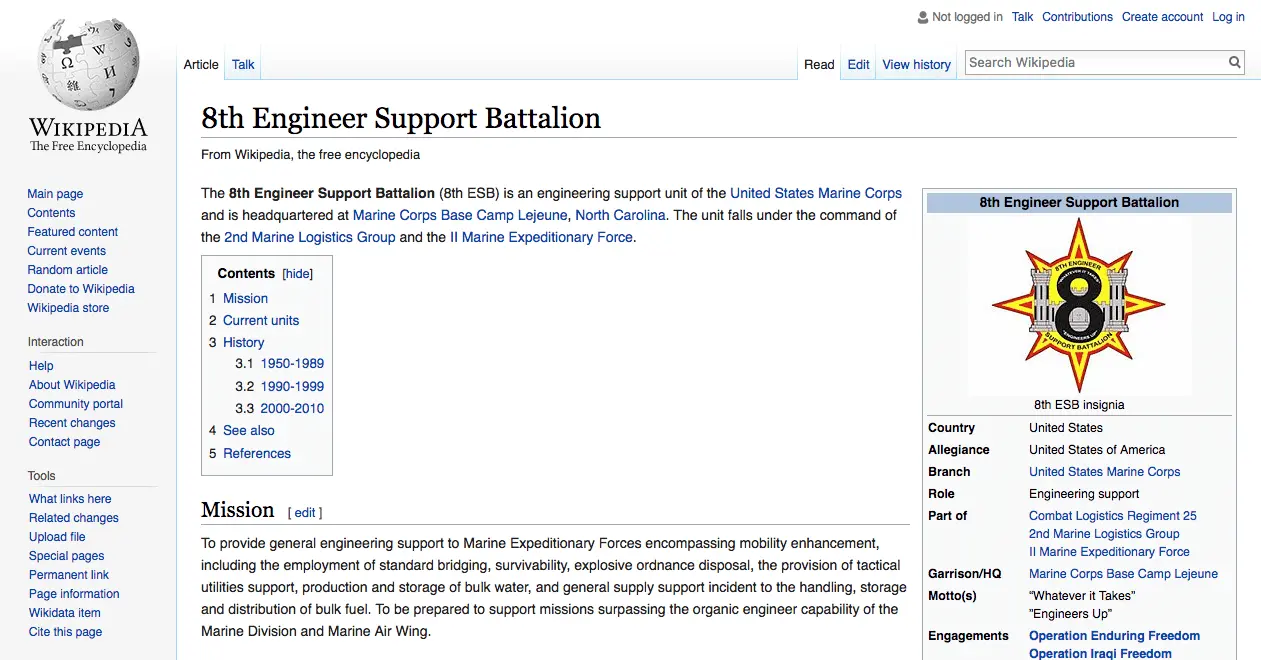Screen dimensions: 1261x660
Task: Open the Random article link
Action: pos(67,270)
